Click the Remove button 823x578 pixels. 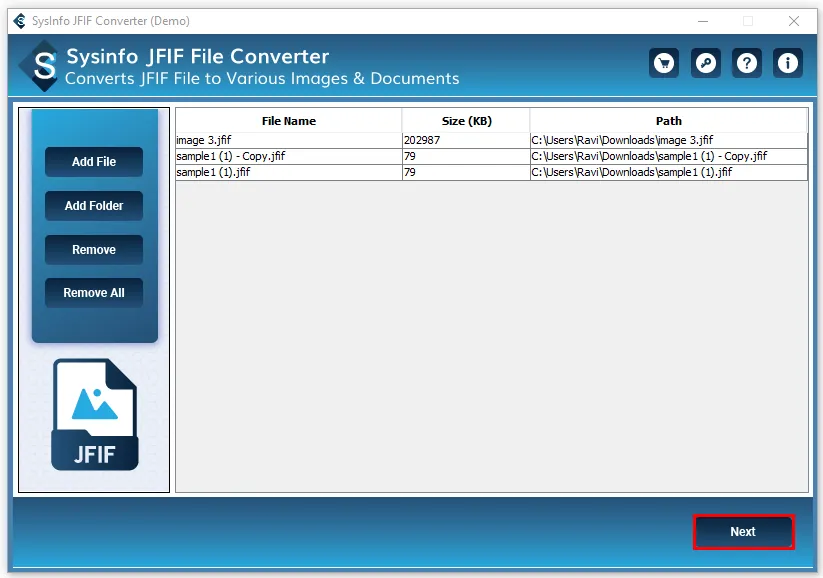click(94, 250)
